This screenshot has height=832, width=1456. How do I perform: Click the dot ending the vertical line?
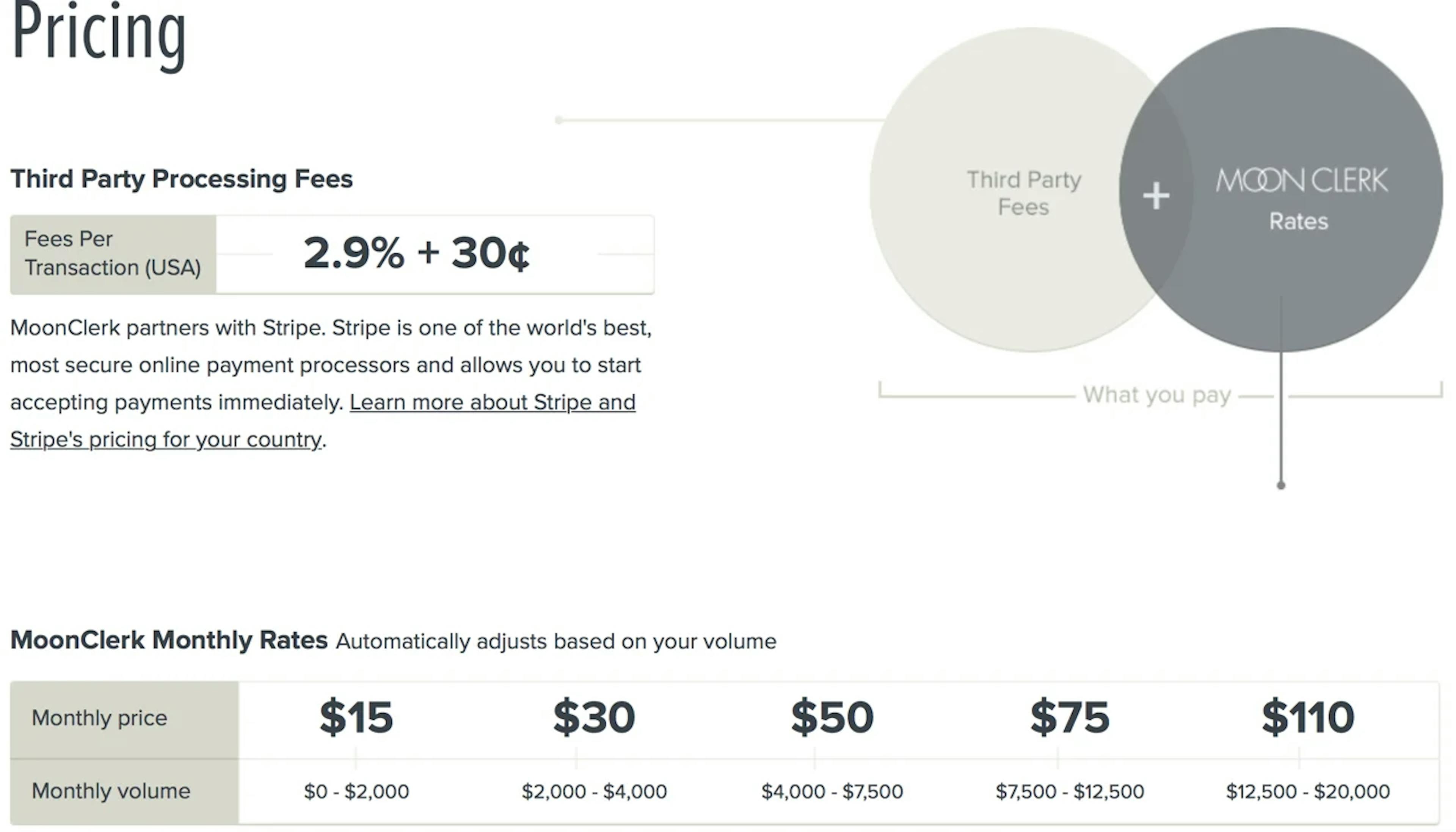coord(1281,485)
